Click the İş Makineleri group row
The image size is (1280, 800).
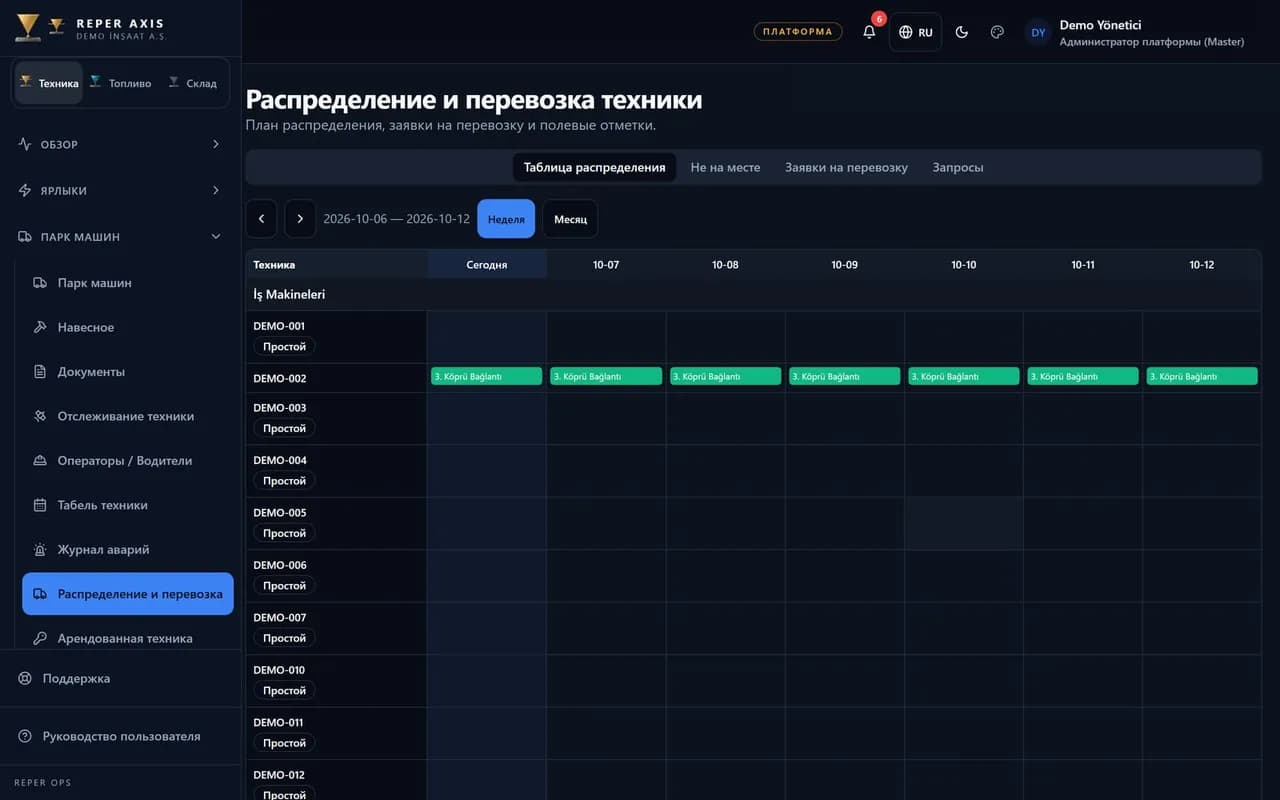point(753,295)
